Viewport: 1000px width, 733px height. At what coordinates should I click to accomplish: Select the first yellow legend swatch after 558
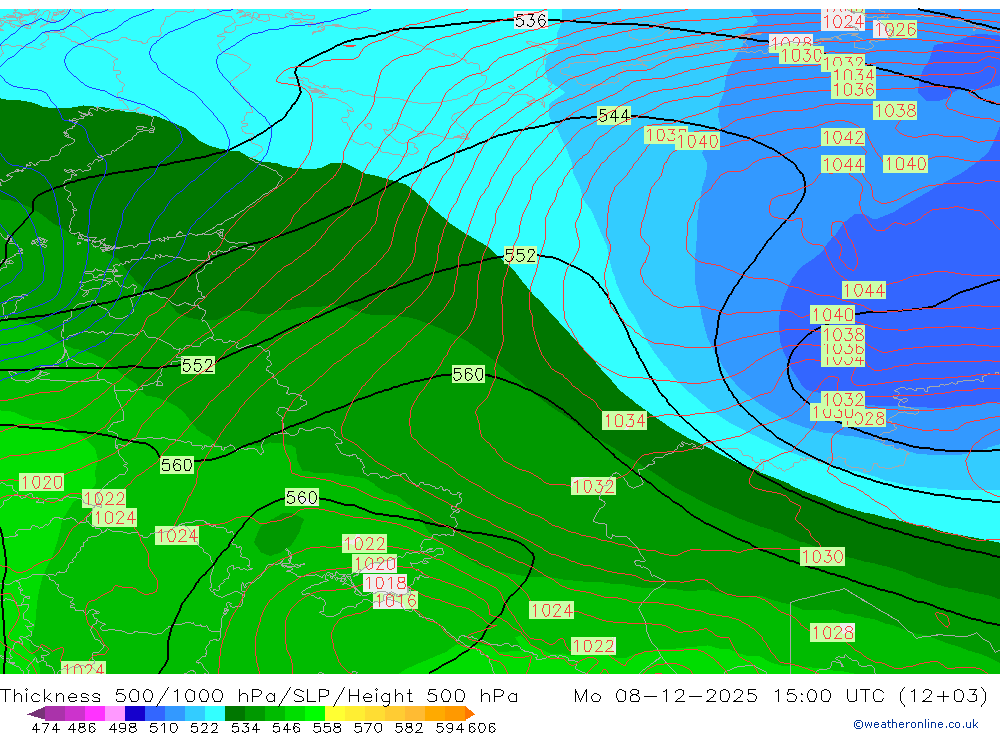335,713
